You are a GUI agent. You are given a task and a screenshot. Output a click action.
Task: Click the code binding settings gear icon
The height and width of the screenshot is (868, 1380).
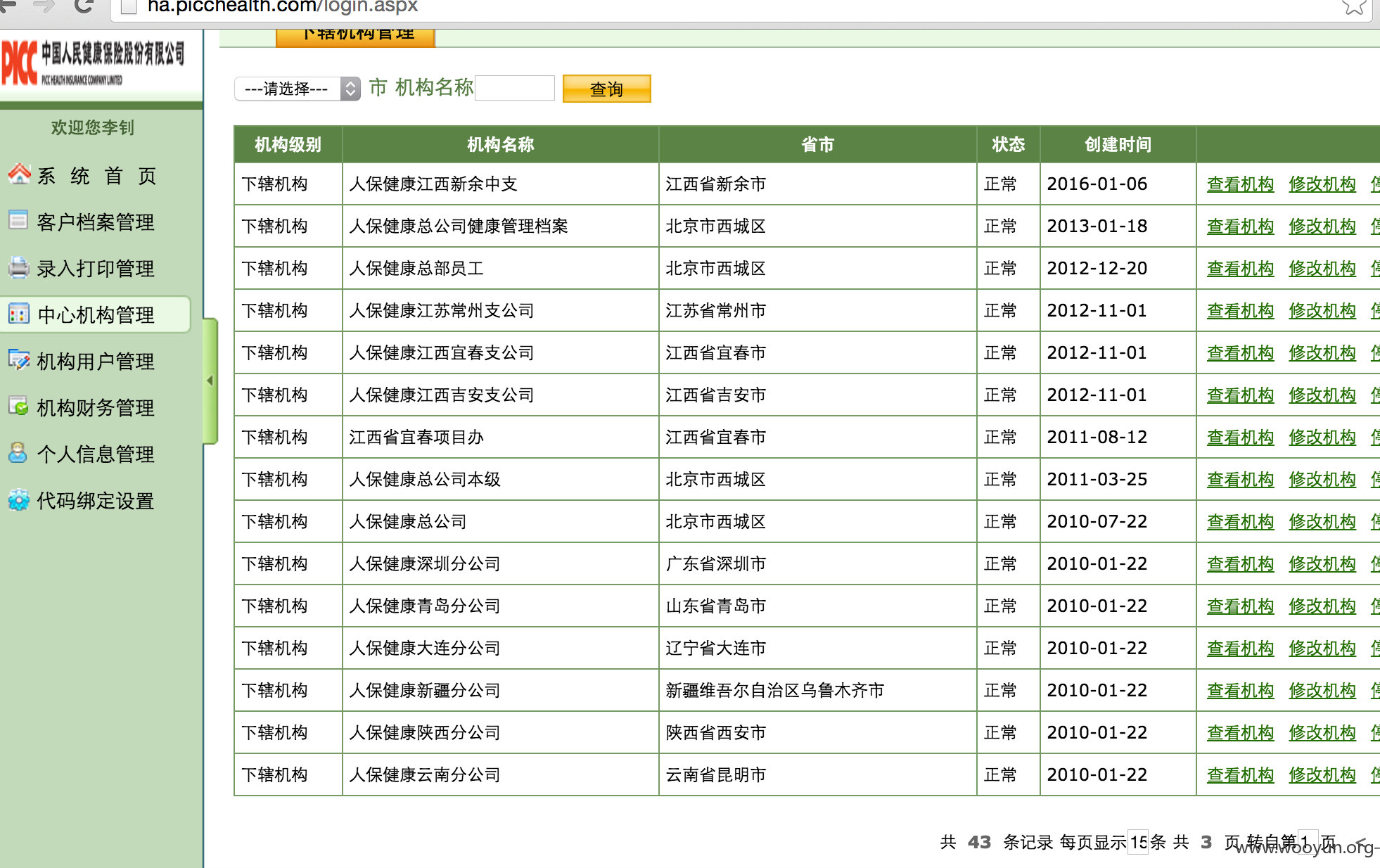coord(18,500)
